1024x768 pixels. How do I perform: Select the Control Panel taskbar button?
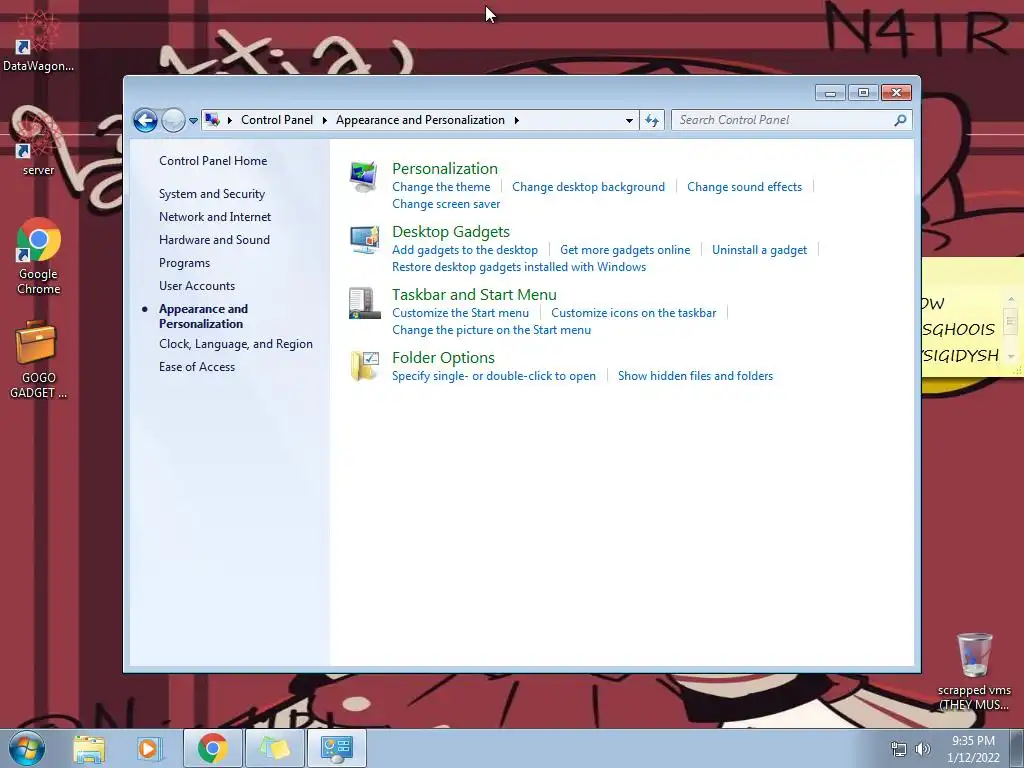336,748
